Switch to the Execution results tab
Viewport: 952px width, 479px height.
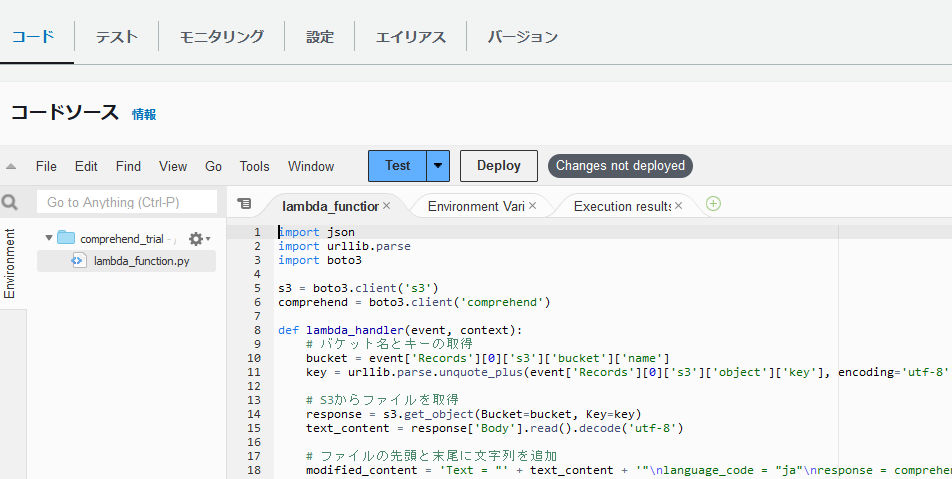[x=622, y=206]
